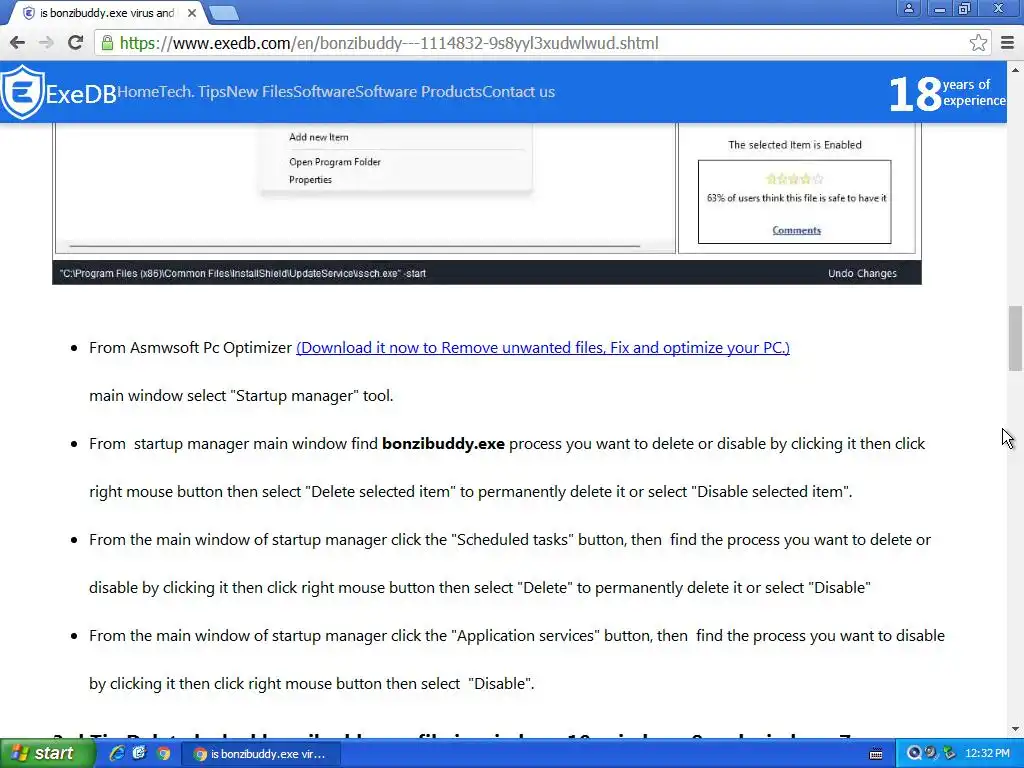Click the clock showing 12:32 PM
The width and height of the screenshot is (1024, 768).
tap(987, 754)
